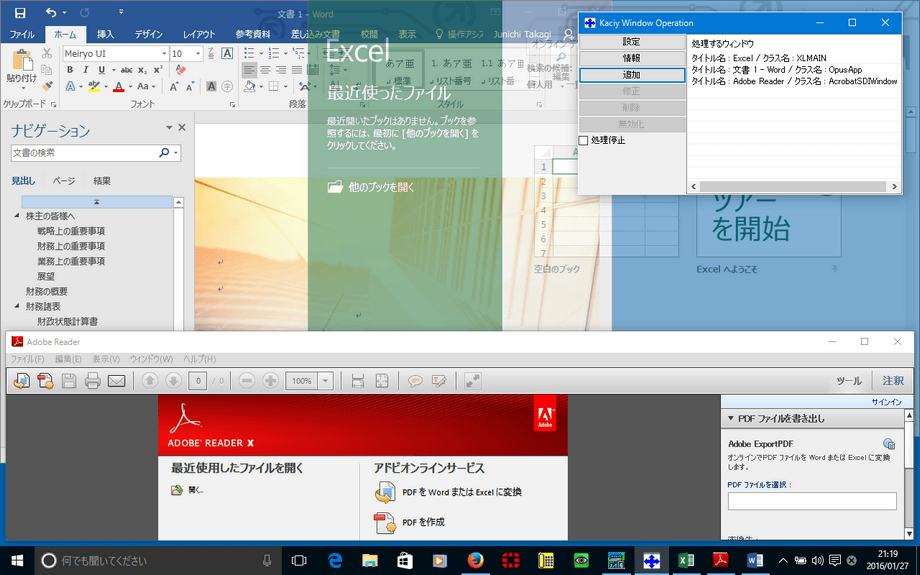Click the Undo arrow in Word title bar
Viewport: 920px width, 575px height.
[51, 12]
